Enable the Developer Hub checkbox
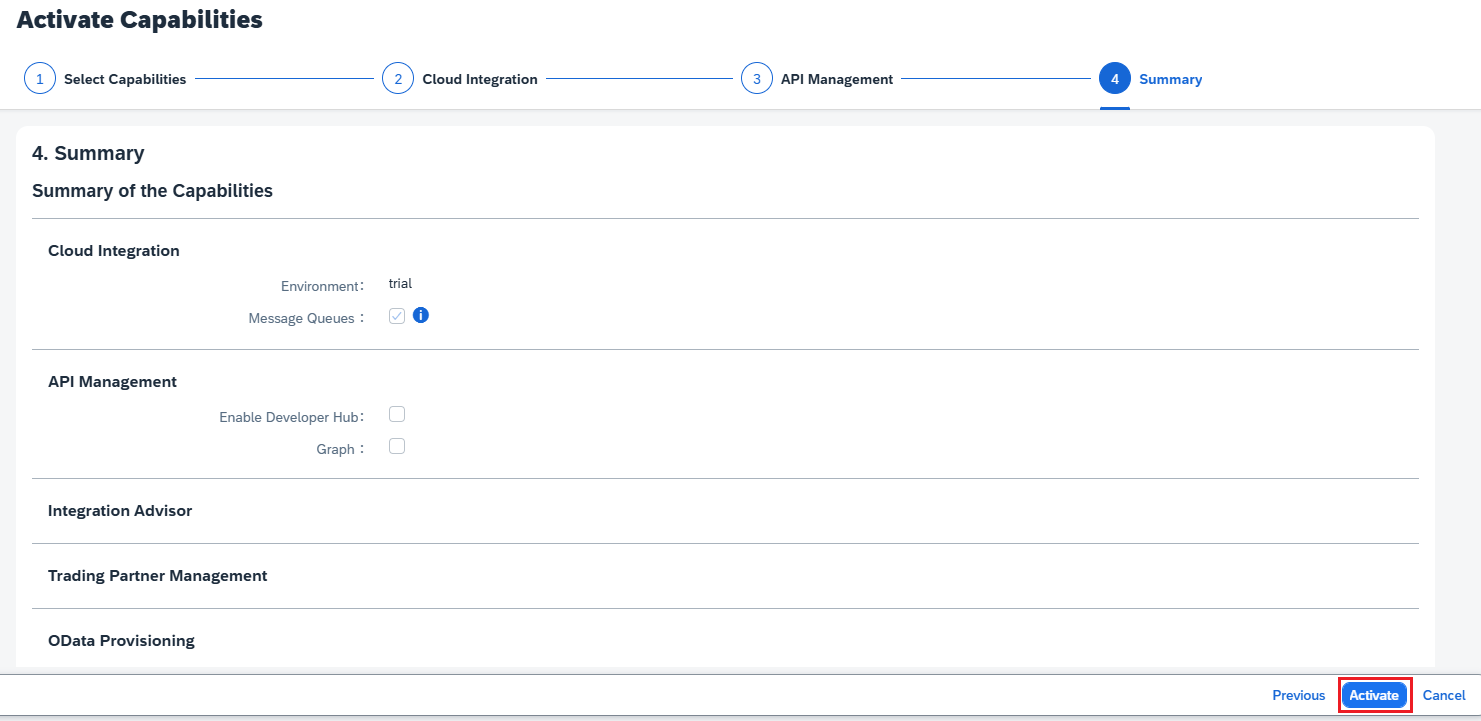The width and height of the screenshot is (1481, 721). (397, 414)
